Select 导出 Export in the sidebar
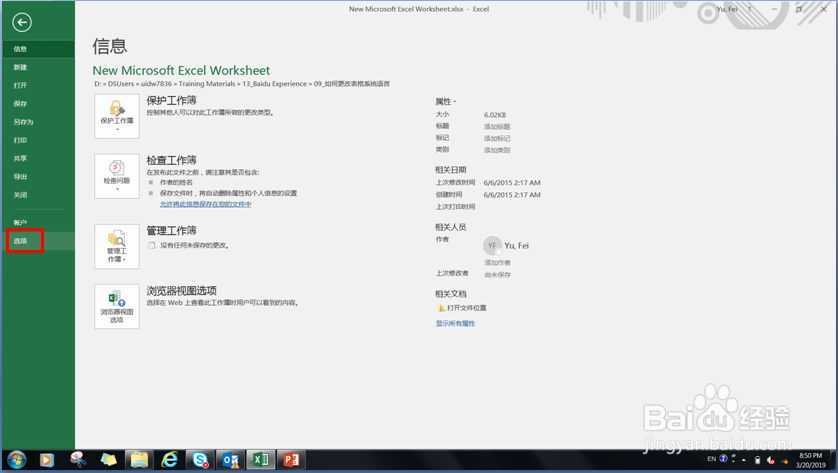Screen dimensions: 838x473 coord(38,176)
